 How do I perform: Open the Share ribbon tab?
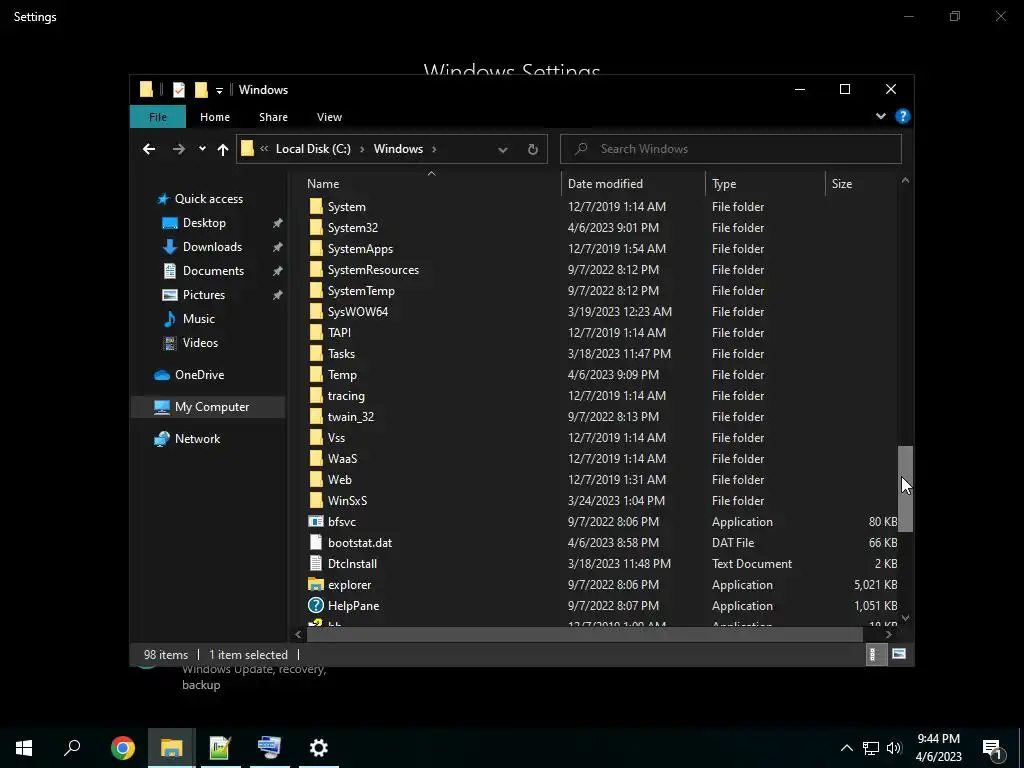[x=273, y=117]
